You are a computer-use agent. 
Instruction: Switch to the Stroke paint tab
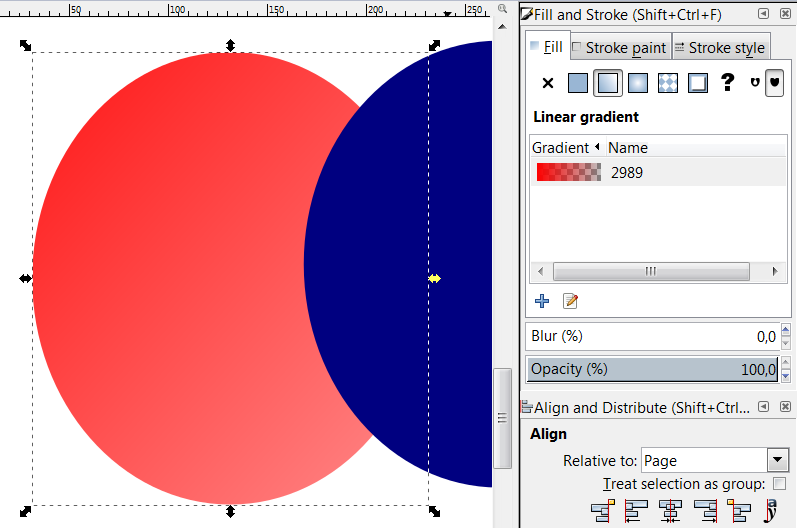(620, 48)
